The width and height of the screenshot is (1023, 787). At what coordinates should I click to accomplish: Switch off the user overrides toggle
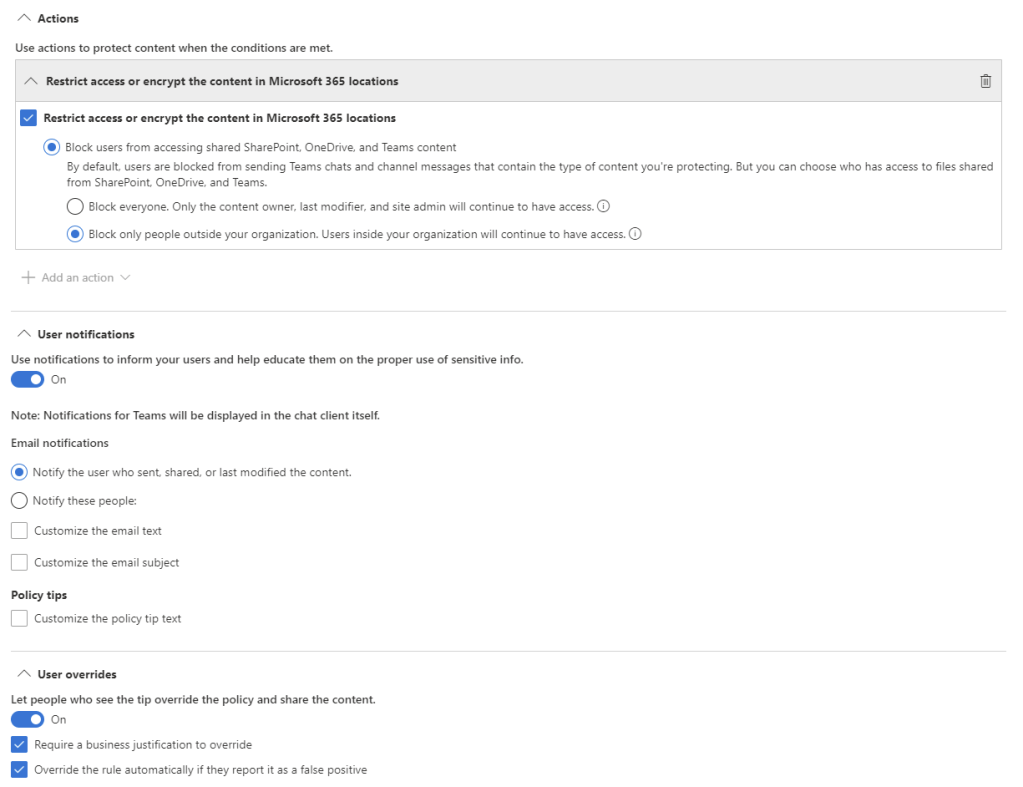[28, 720]
